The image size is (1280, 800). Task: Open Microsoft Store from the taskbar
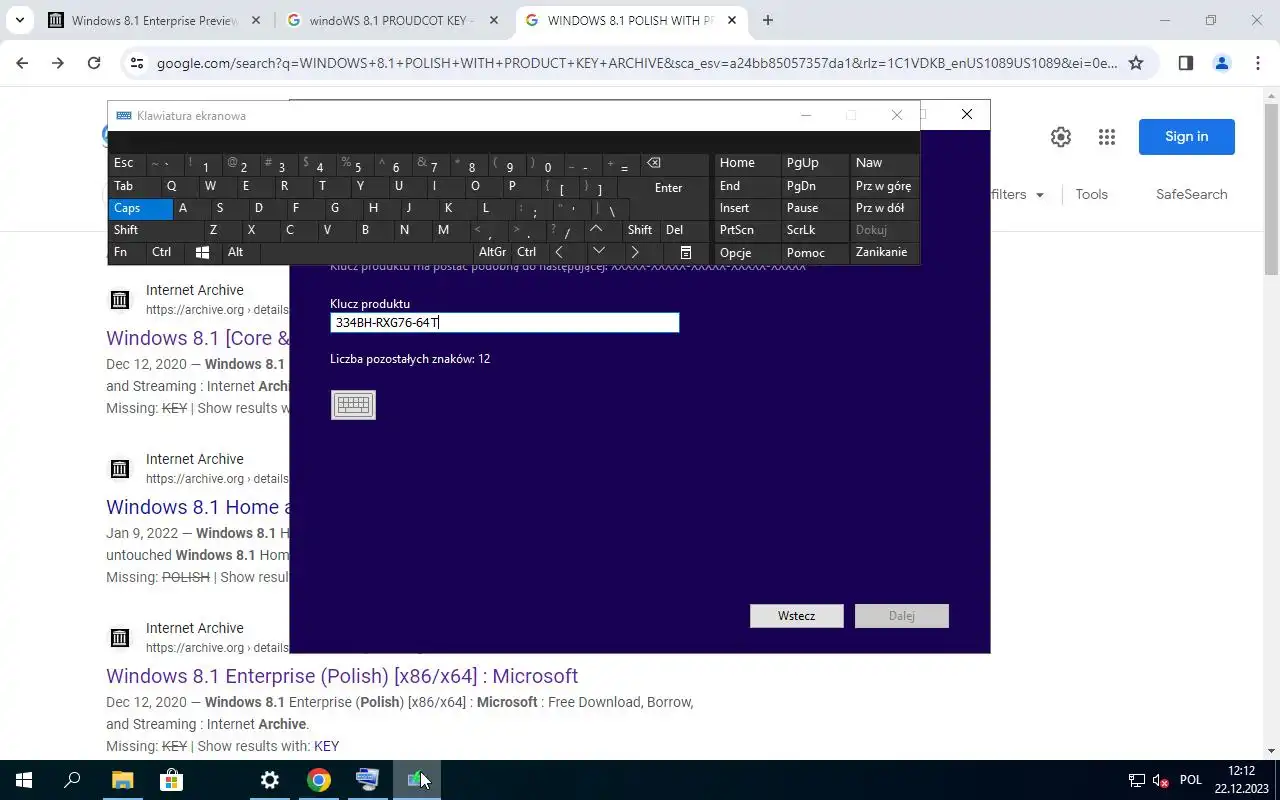(171, 780)
